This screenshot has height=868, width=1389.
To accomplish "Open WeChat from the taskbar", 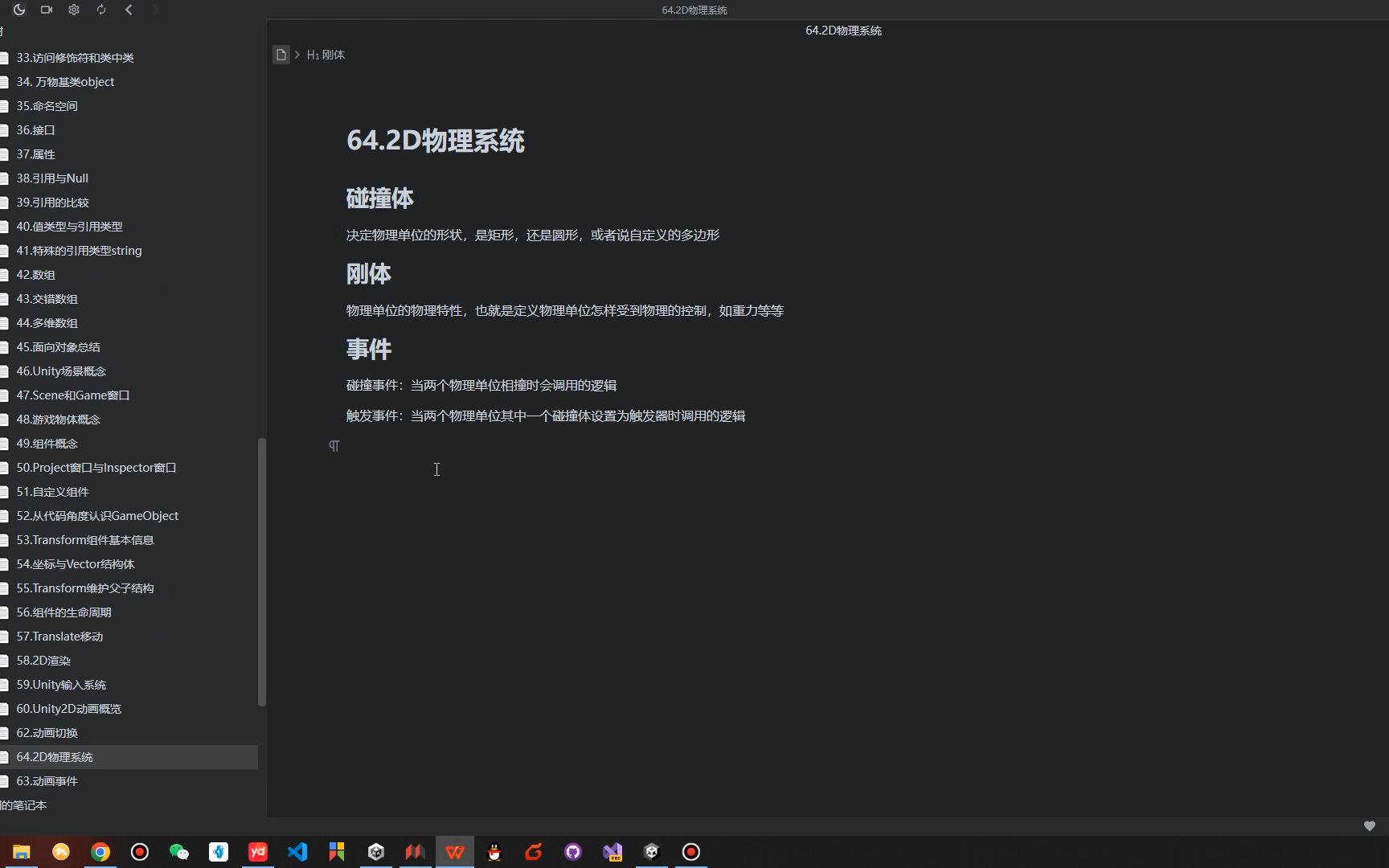I will point(178,852).
